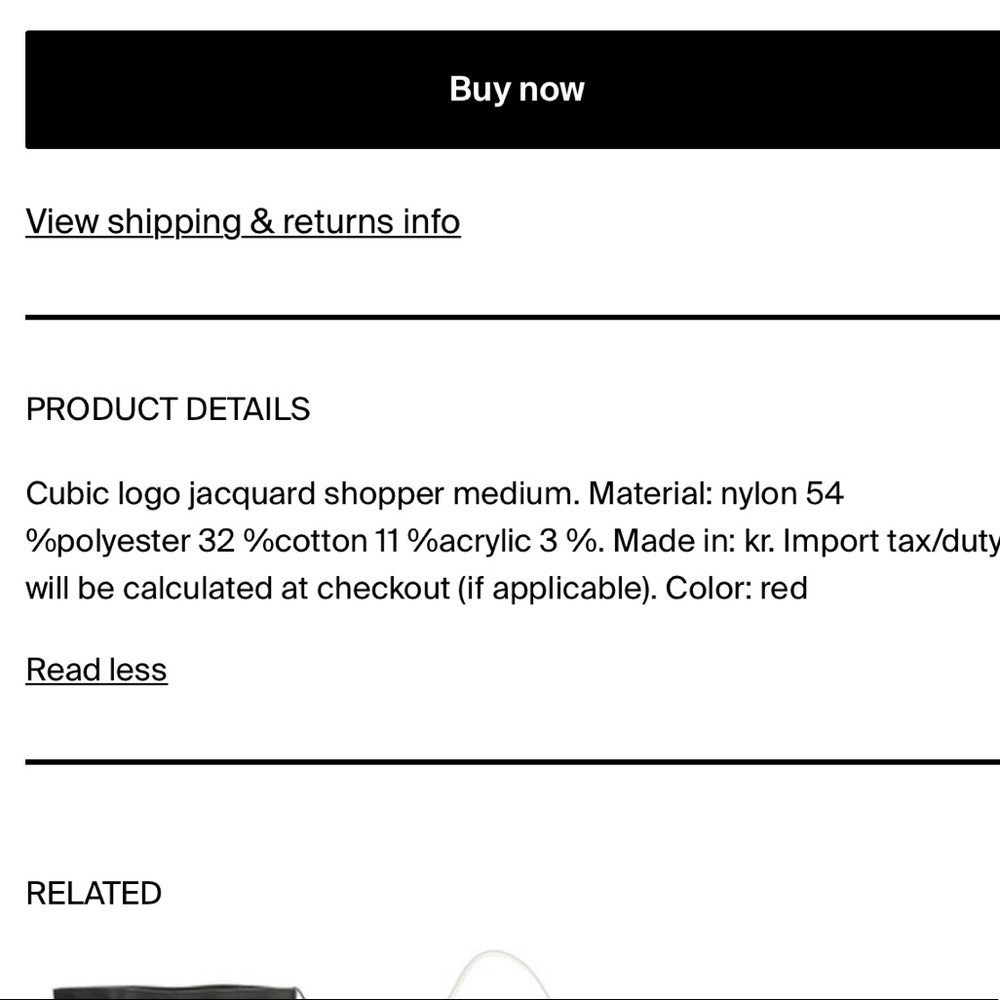Click the 'Color: red' text
1000x1000 pixels.
(x=736, y=588)
